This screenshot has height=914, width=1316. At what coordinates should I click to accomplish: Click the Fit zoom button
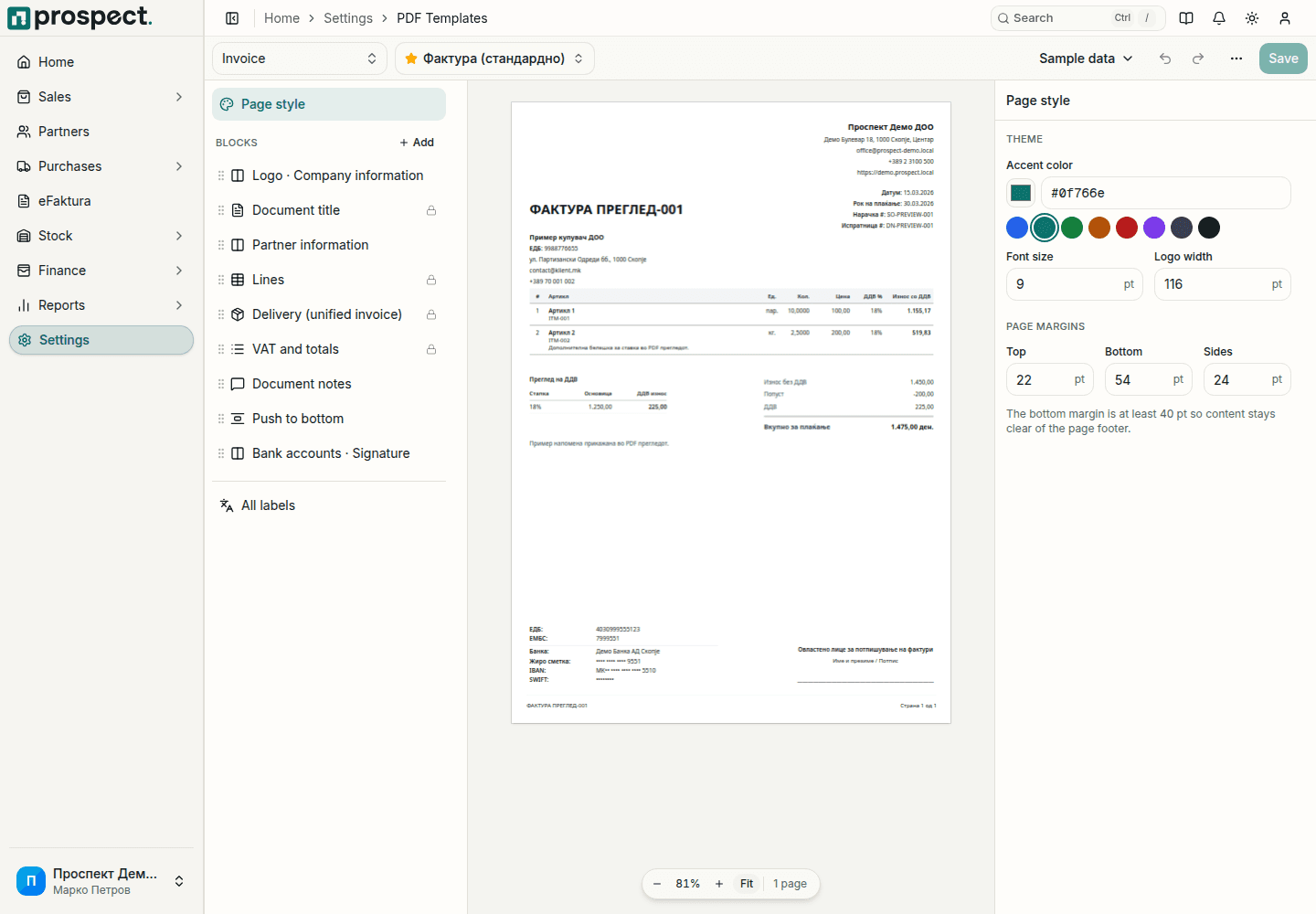(x=747, y=884)
